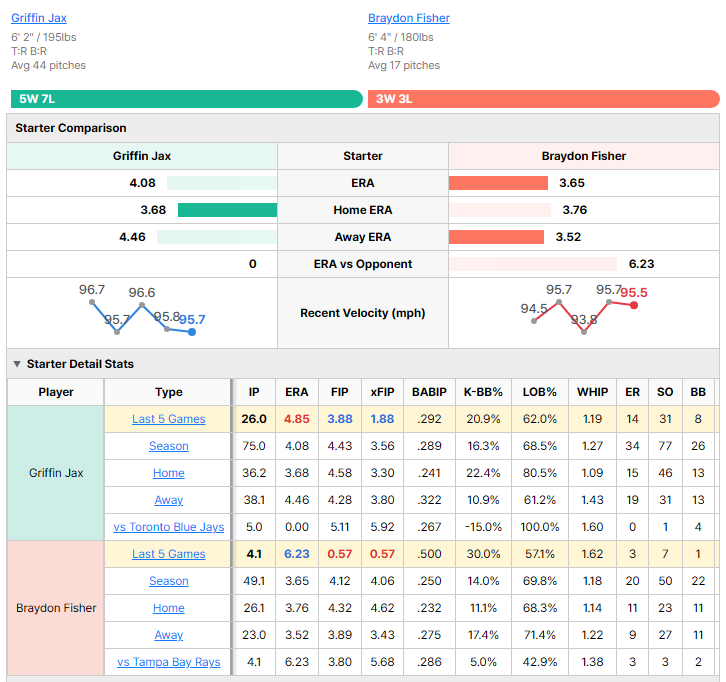
Task: Click the BB column header
Action: [698, 392]
